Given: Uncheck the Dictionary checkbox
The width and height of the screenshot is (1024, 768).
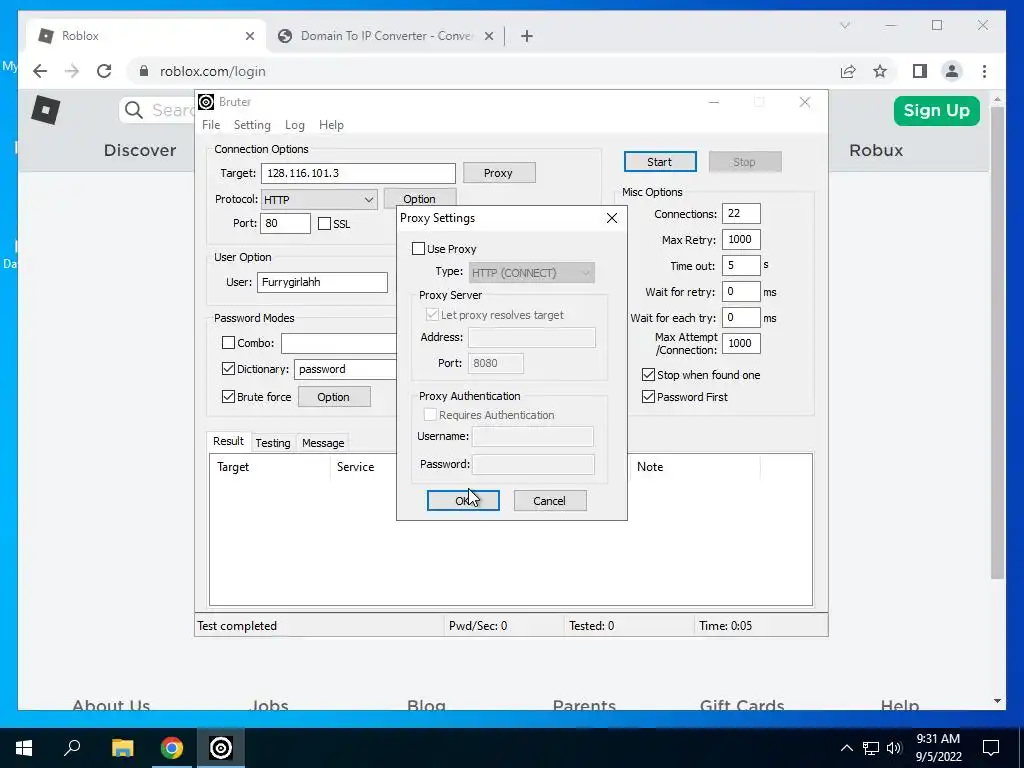Looking at the screenshot, I should (x=229, y=369).
